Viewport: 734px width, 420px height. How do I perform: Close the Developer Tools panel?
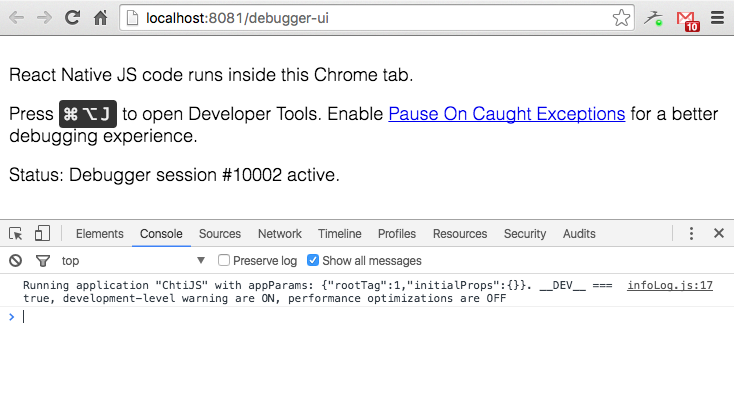[x=719, y=233]
